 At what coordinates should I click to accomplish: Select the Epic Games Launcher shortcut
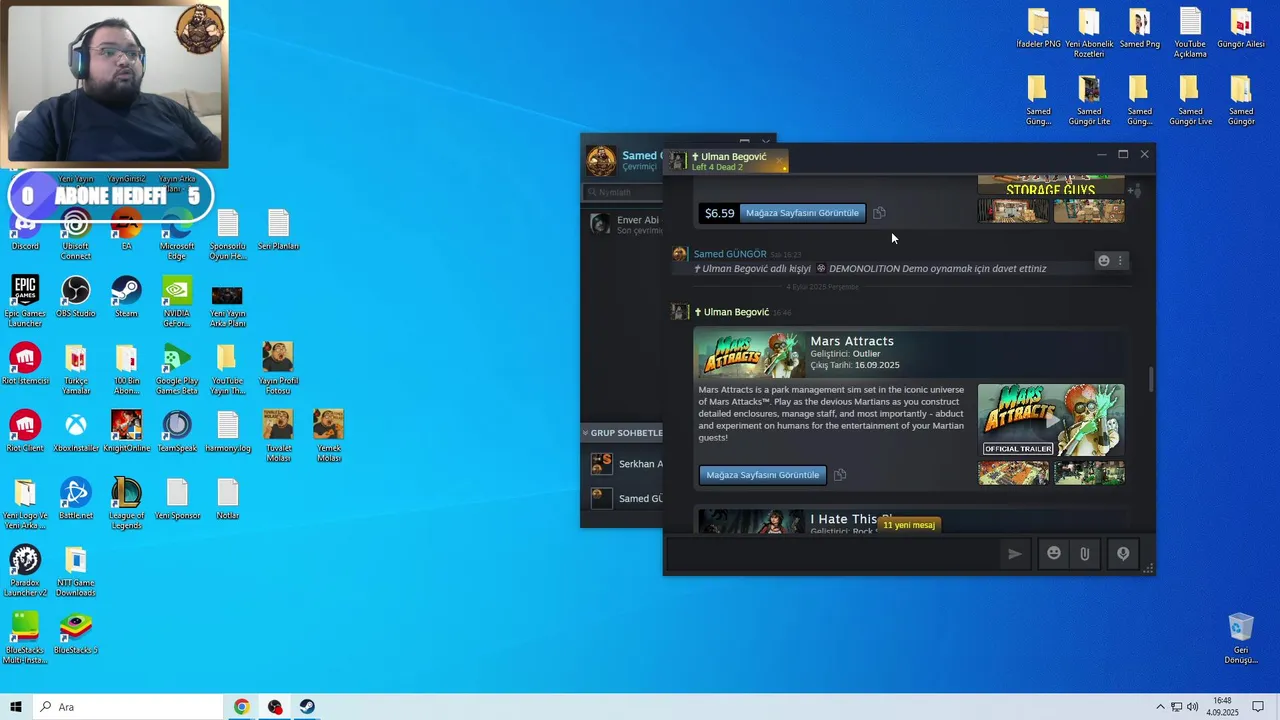[x=25, y=302]
